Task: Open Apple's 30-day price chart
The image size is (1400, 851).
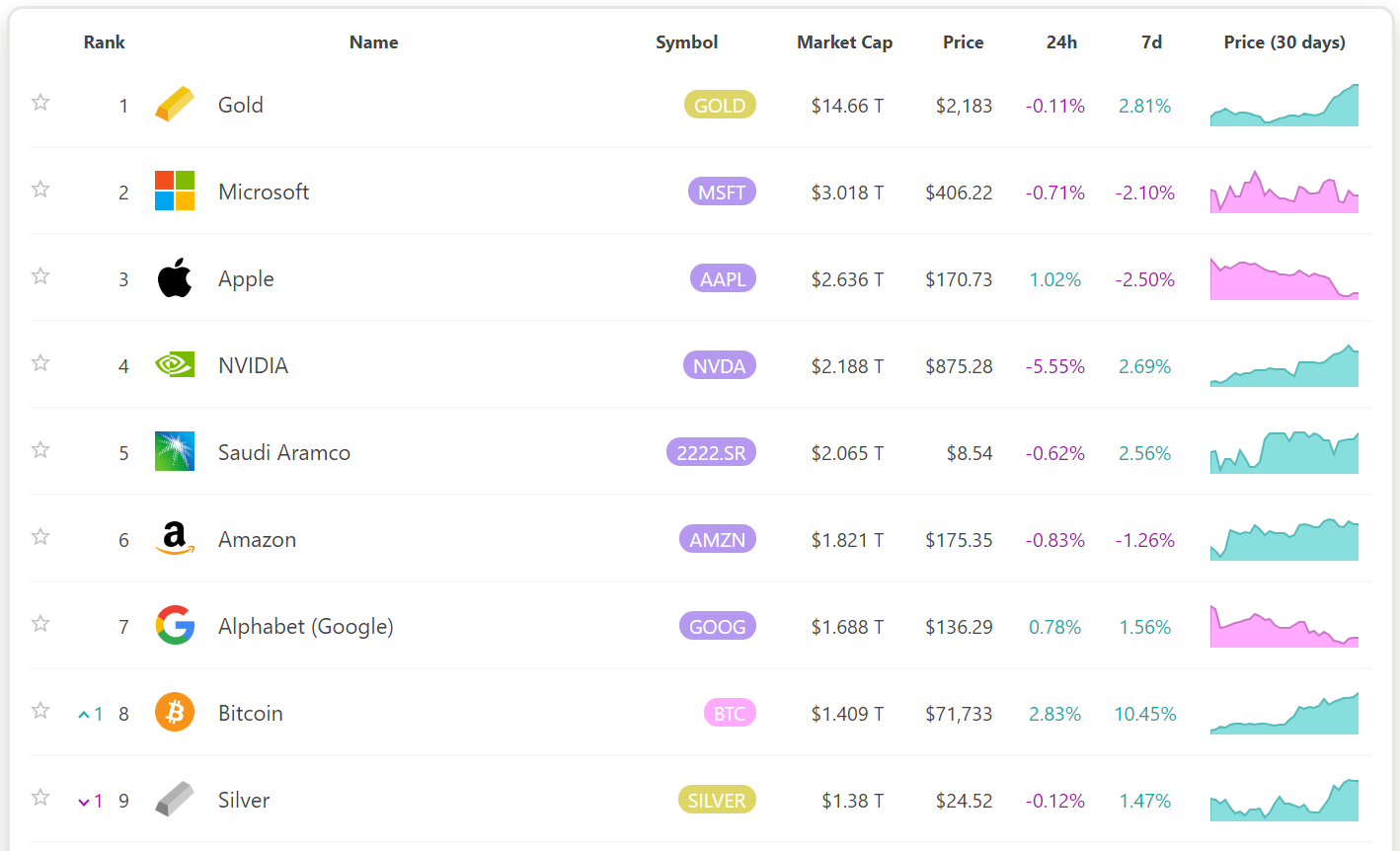Action: click(x=1283, y=278)
